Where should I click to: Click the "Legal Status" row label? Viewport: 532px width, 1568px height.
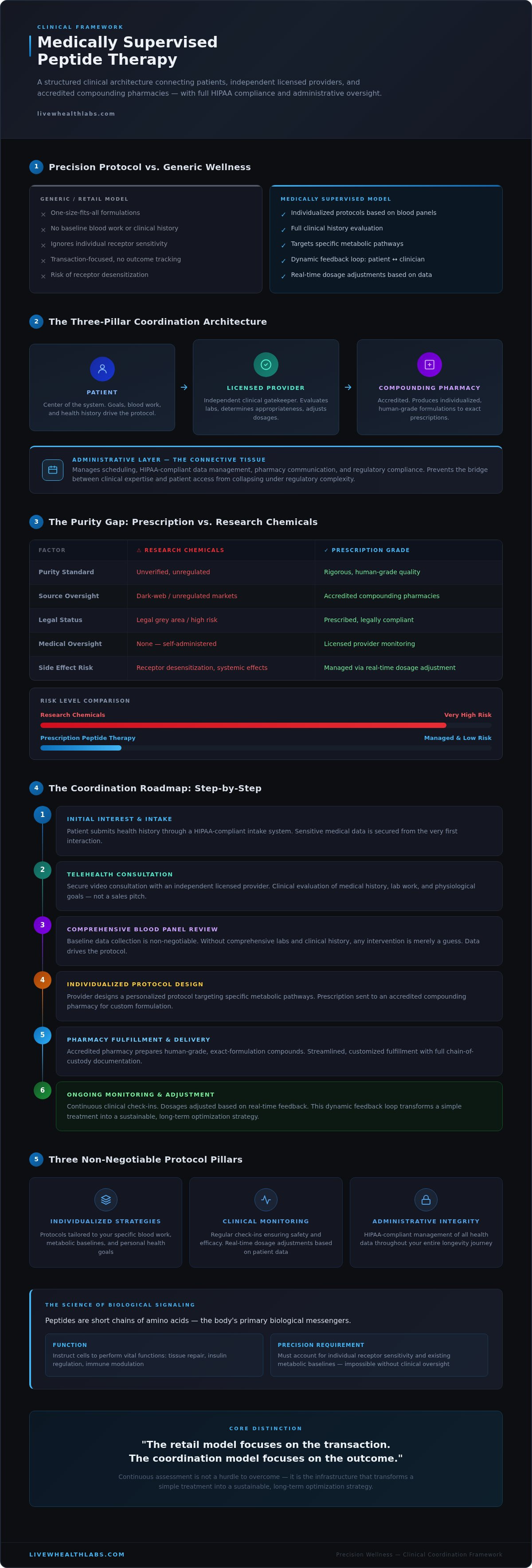click(60, 620)
